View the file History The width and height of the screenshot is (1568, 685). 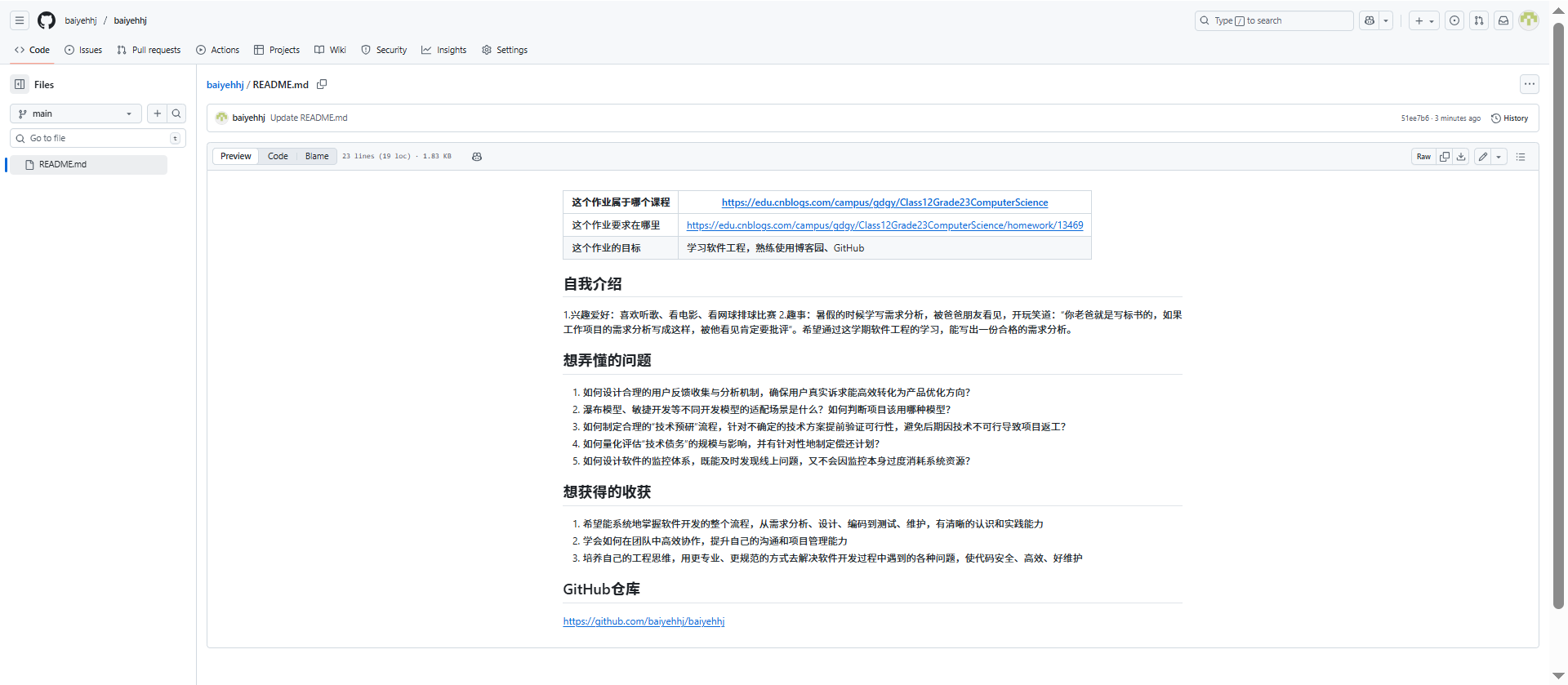click(x=1510, y=118)
